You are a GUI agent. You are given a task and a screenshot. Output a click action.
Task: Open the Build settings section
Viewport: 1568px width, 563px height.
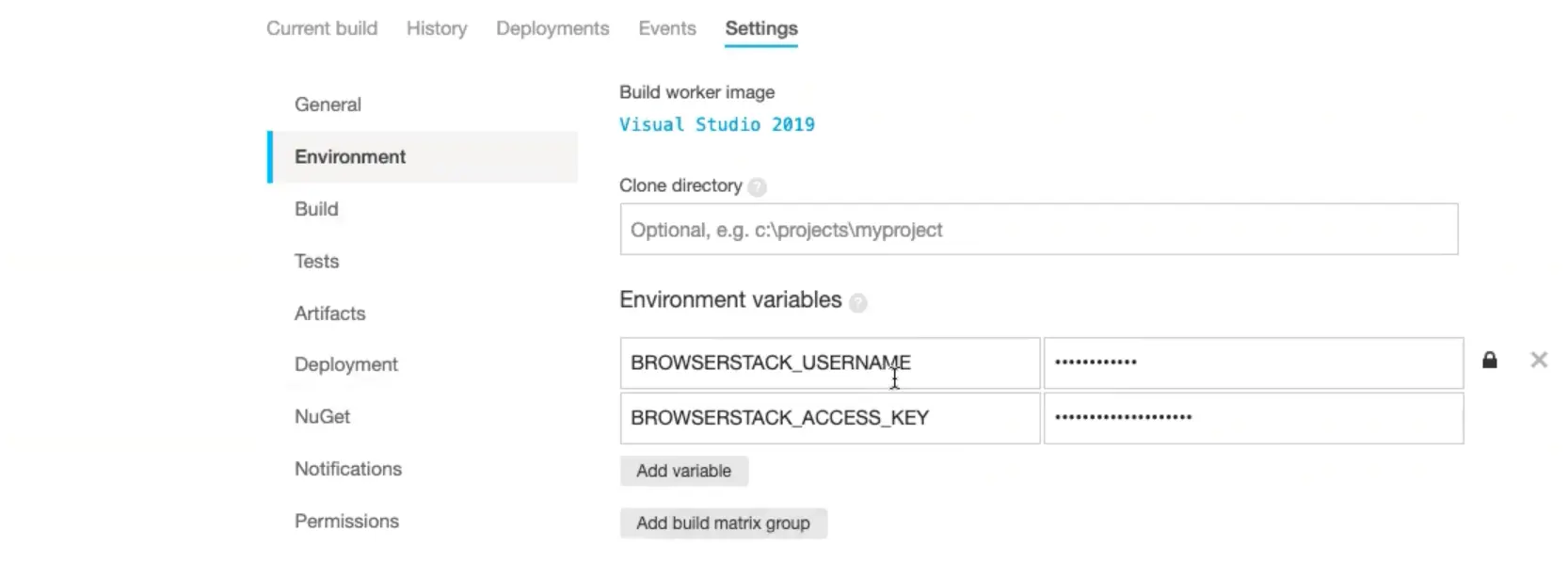coord(316,209)
